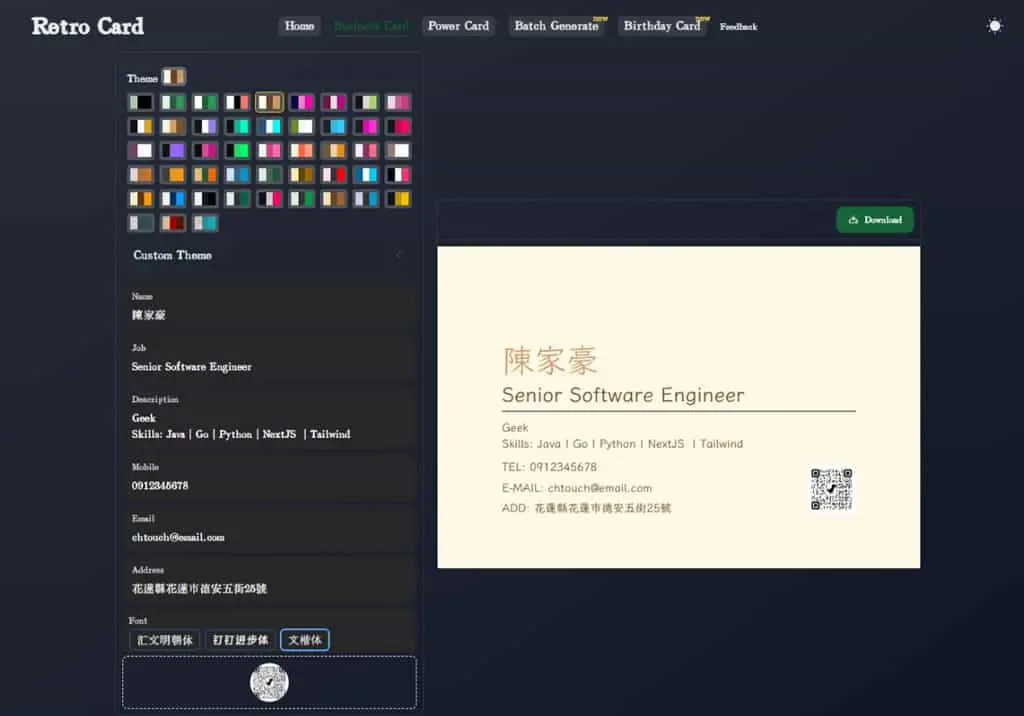
Task: Click the Email input field
Action: coord(268,529)
